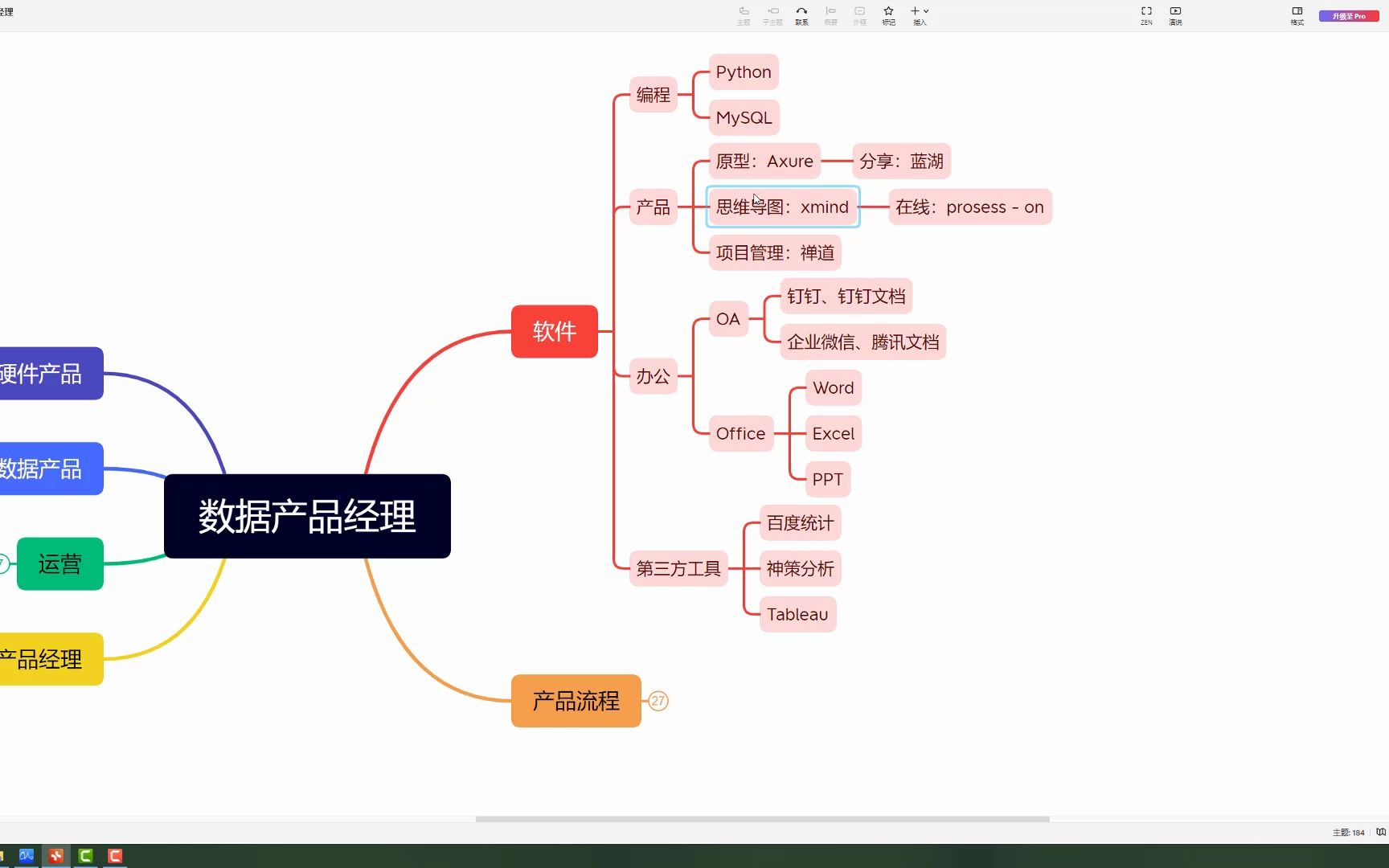The height and width of the screenshot is (868, 1389).
Task: Select the 百度统计 node
Action: point(801,523)
